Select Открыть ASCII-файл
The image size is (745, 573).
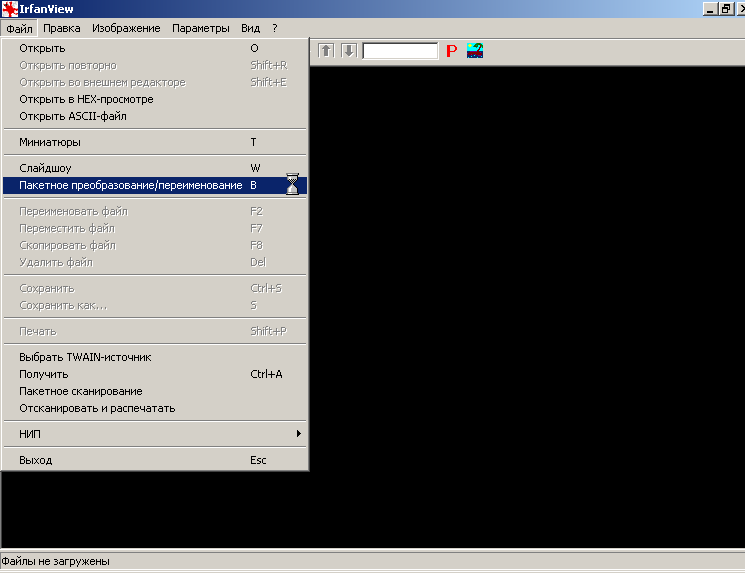pyautogui.click(x=155, y=116)
